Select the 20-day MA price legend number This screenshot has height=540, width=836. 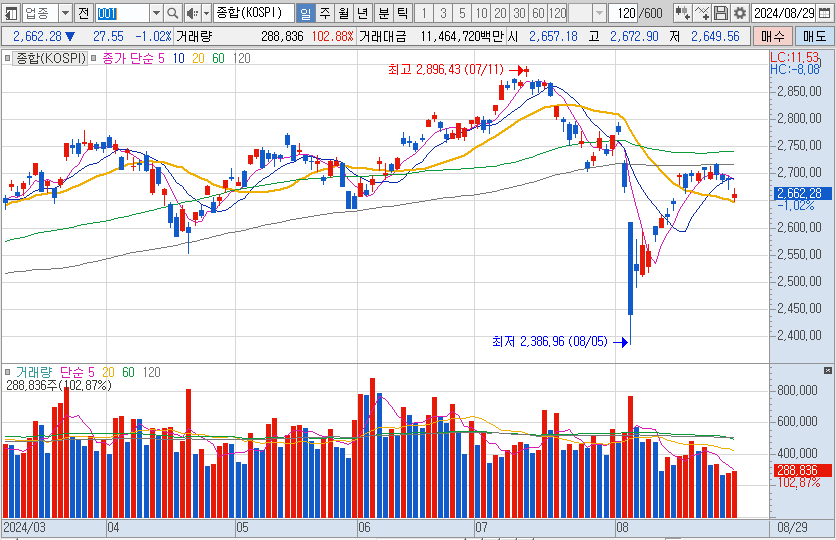click(x=198, y=59)
